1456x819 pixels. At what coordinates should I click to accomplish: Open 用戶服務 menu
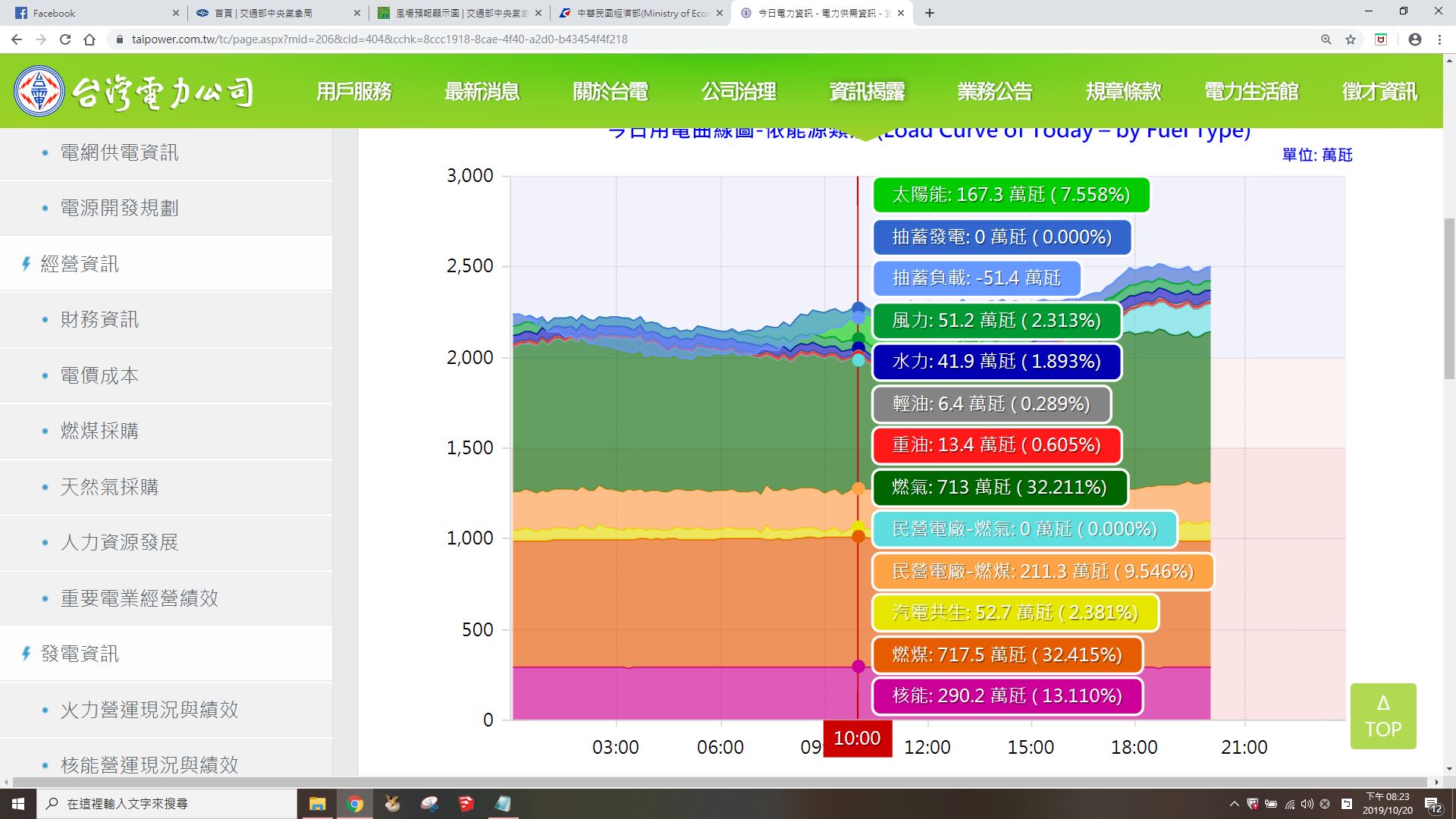[x=354, y=92]
